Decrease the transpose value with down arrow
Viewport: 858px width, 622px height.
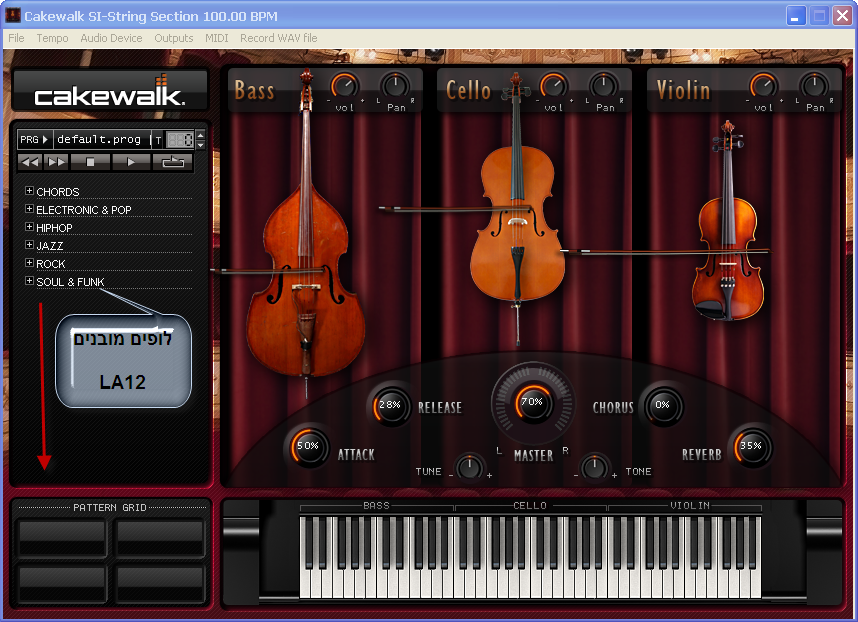click(200, 144)
